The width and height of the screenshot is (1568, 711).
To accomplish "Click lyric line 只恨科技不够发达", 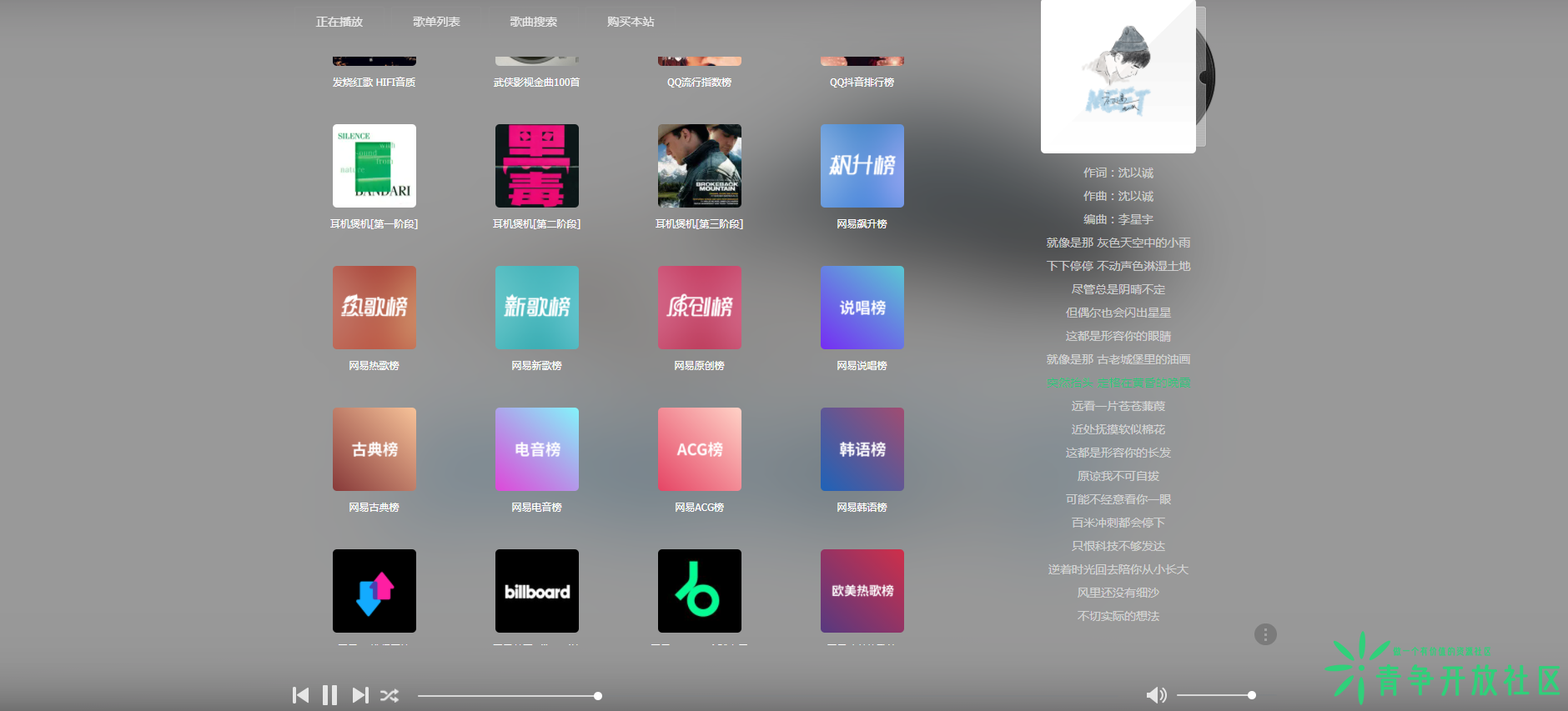I will (x=1118, y=546).
